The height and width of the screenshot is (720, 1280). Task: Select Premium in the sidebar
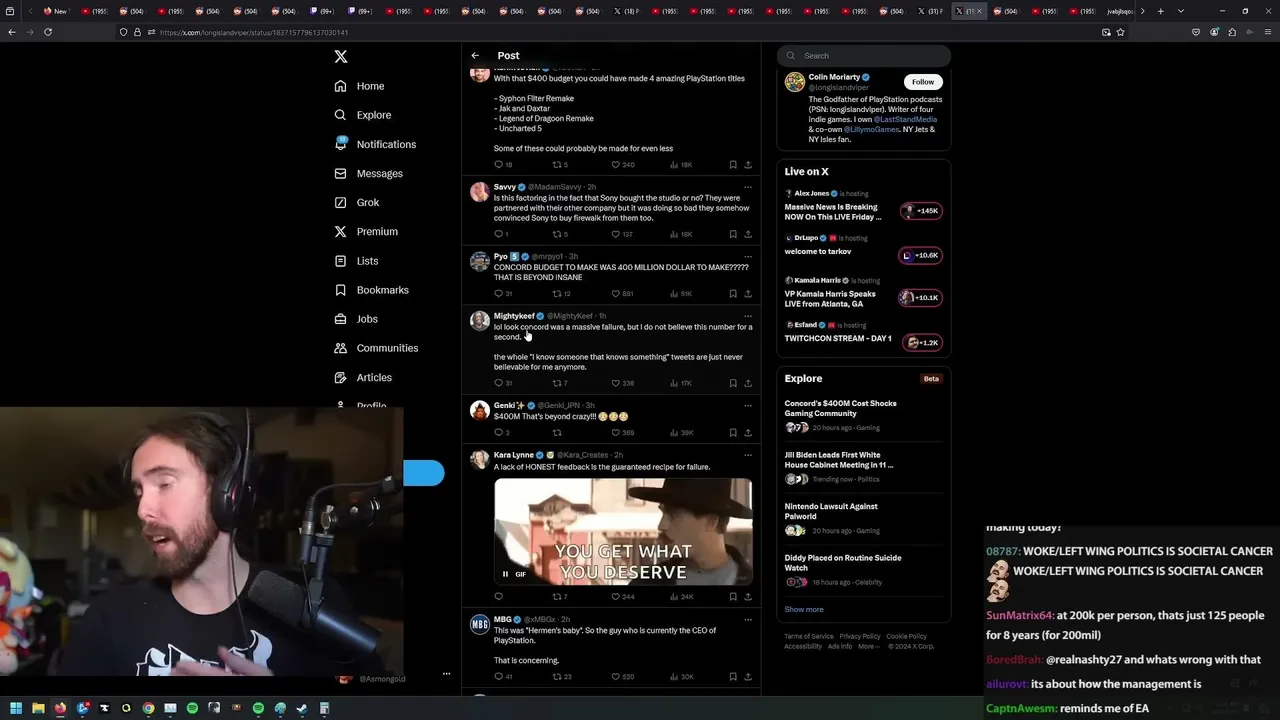[366, 231]
